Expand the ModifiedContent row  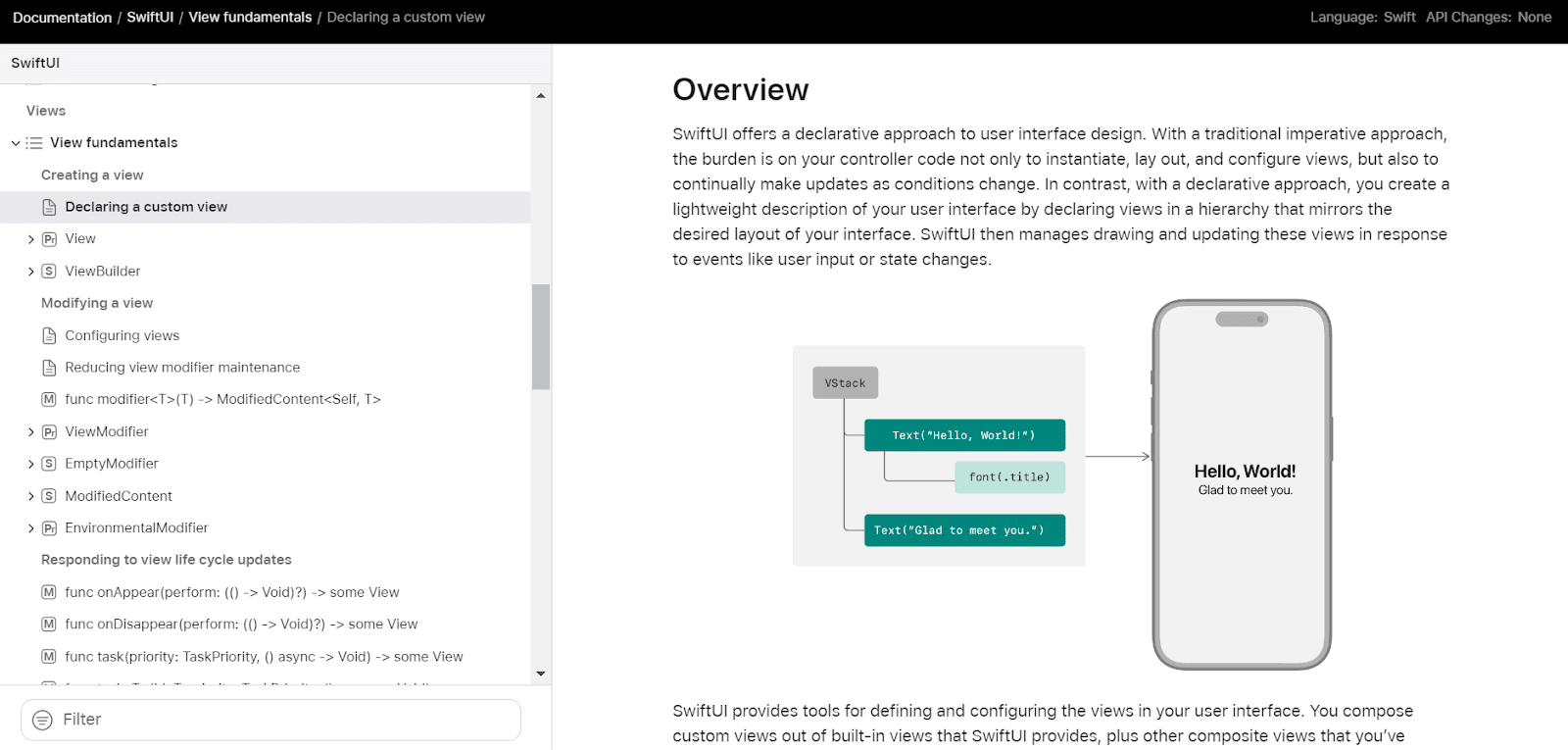[31, 496]
